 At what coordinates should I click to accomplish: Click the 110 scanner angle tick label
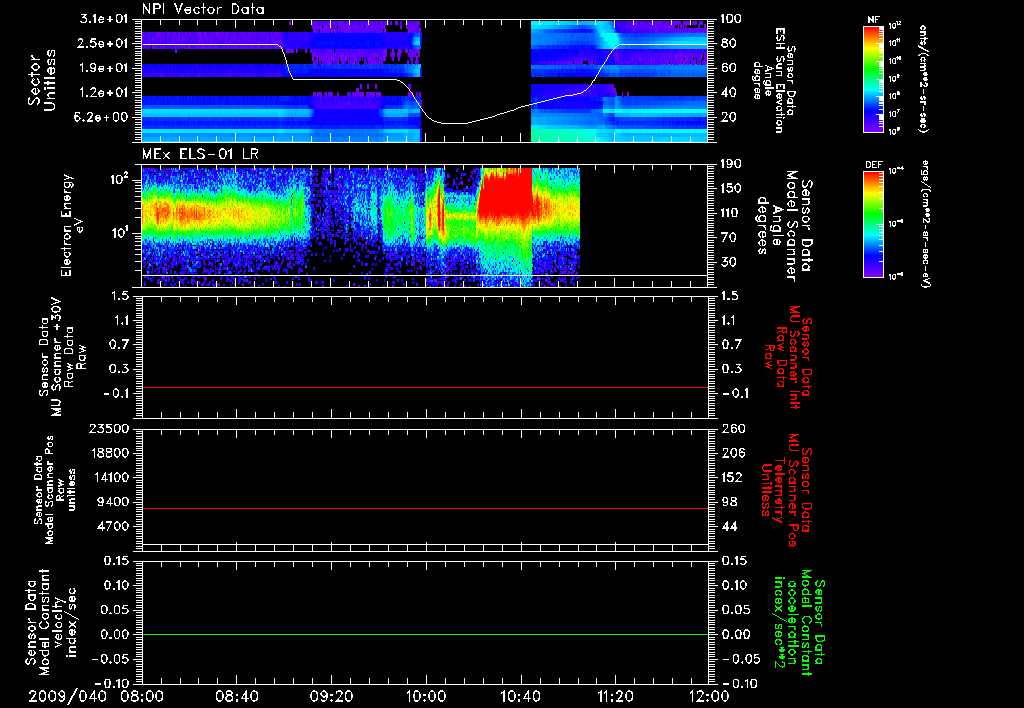pos(731,213)
